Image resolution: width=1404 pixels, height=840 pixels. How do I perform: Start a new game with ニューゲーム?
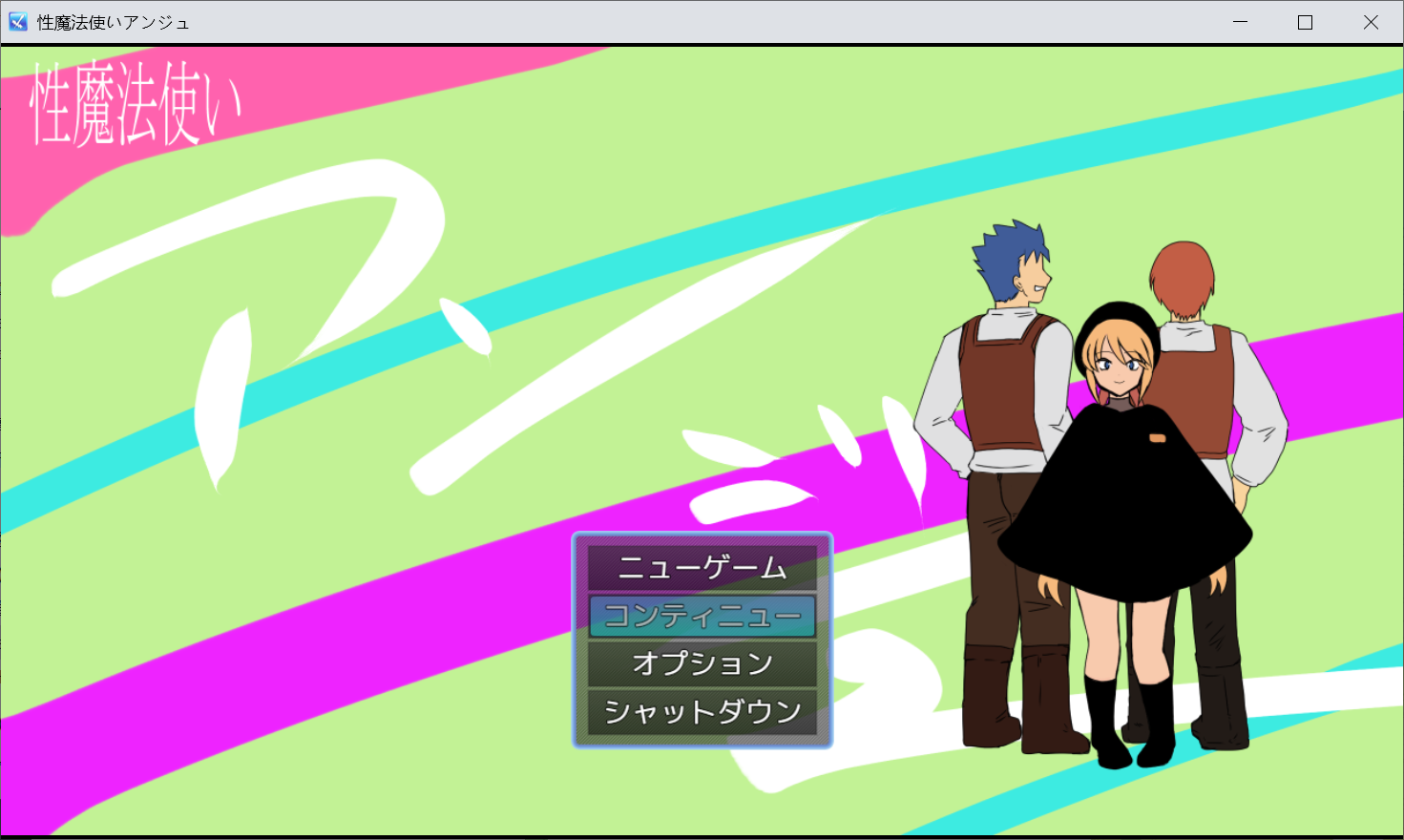(702, 568)
